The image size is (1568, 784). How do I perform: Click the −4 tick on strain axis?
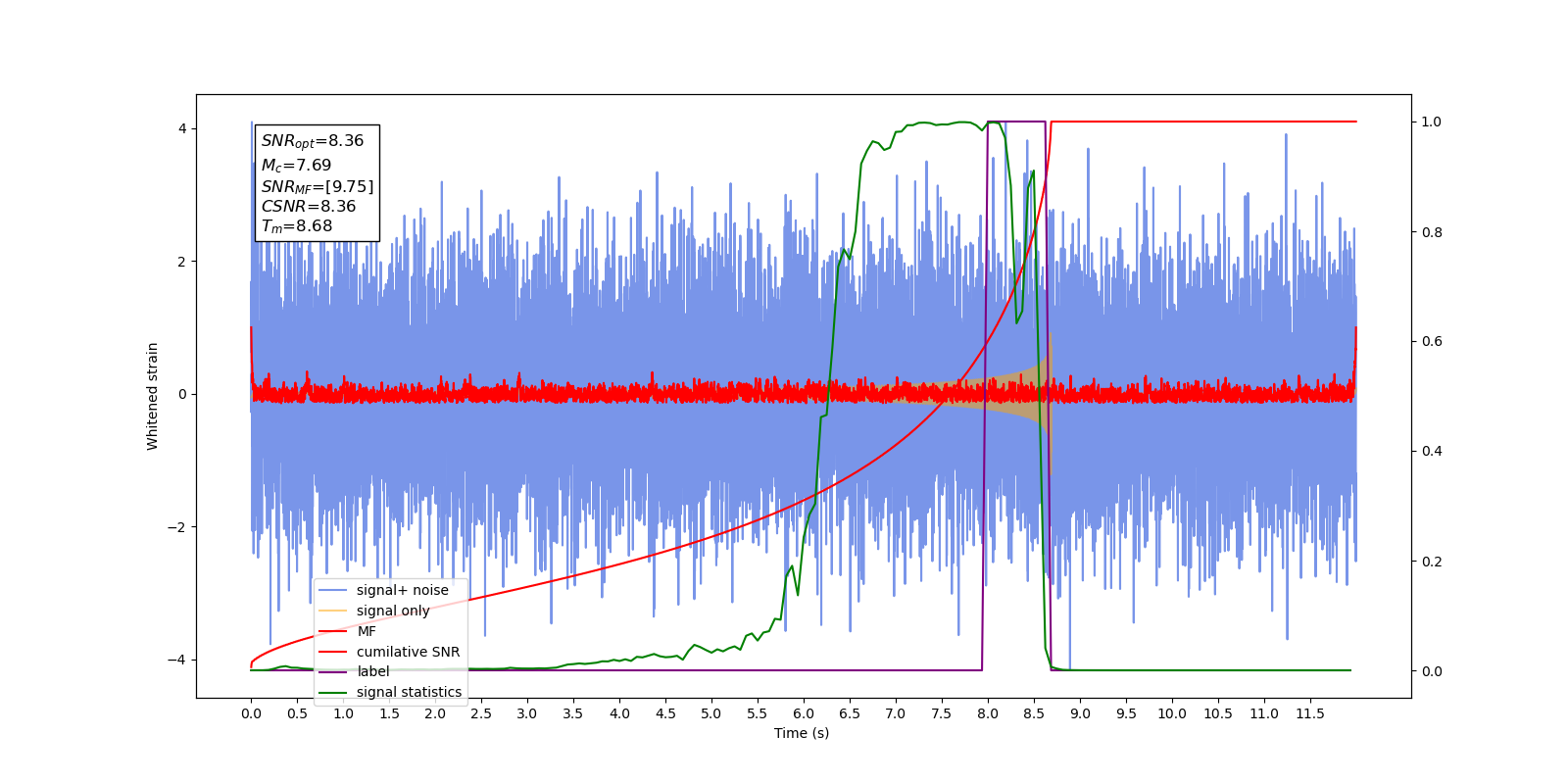176,660
